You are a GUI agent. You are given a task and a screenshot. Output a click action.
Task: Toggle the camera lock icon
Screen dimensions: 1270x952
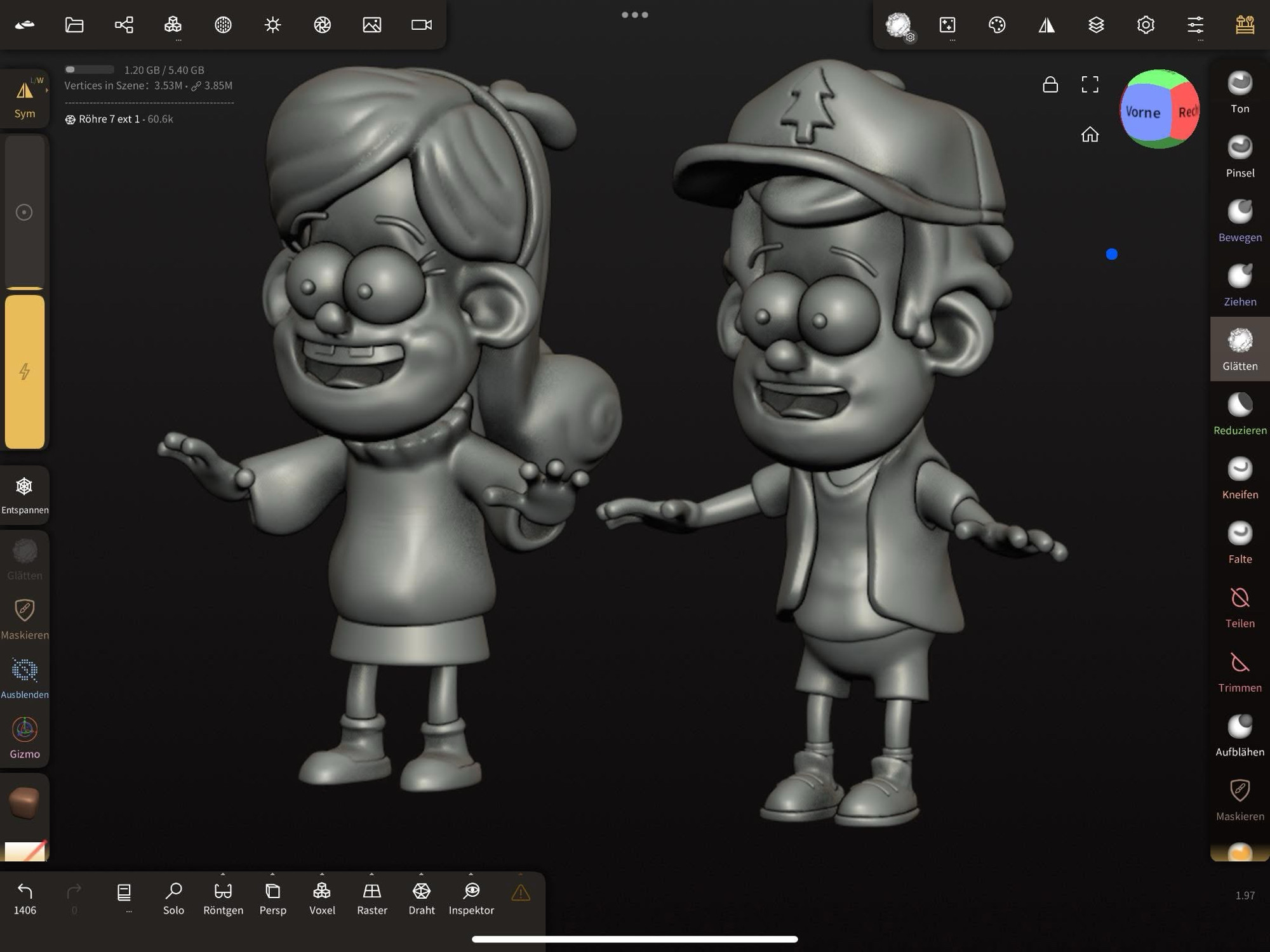pyautogui.click(x=1050, y=84)
